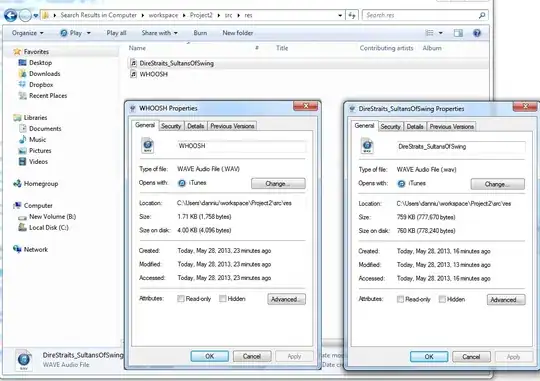Sort by the Album column header
Screen dimensions: 540x381
pyautogui.click(x=432, y=48)
